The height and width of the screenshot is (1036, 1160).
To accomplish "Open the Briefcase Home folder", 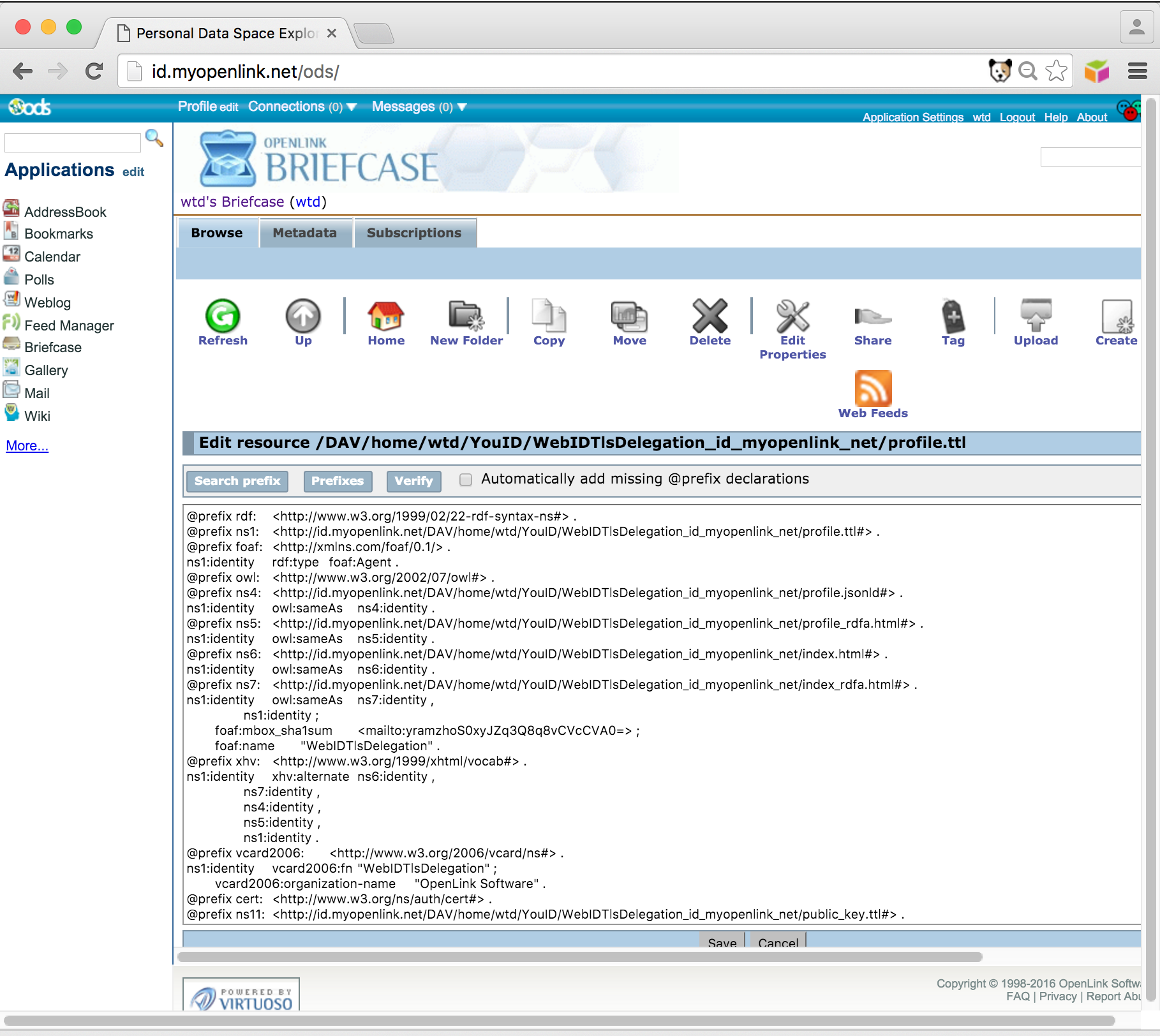I will (385, 316).
